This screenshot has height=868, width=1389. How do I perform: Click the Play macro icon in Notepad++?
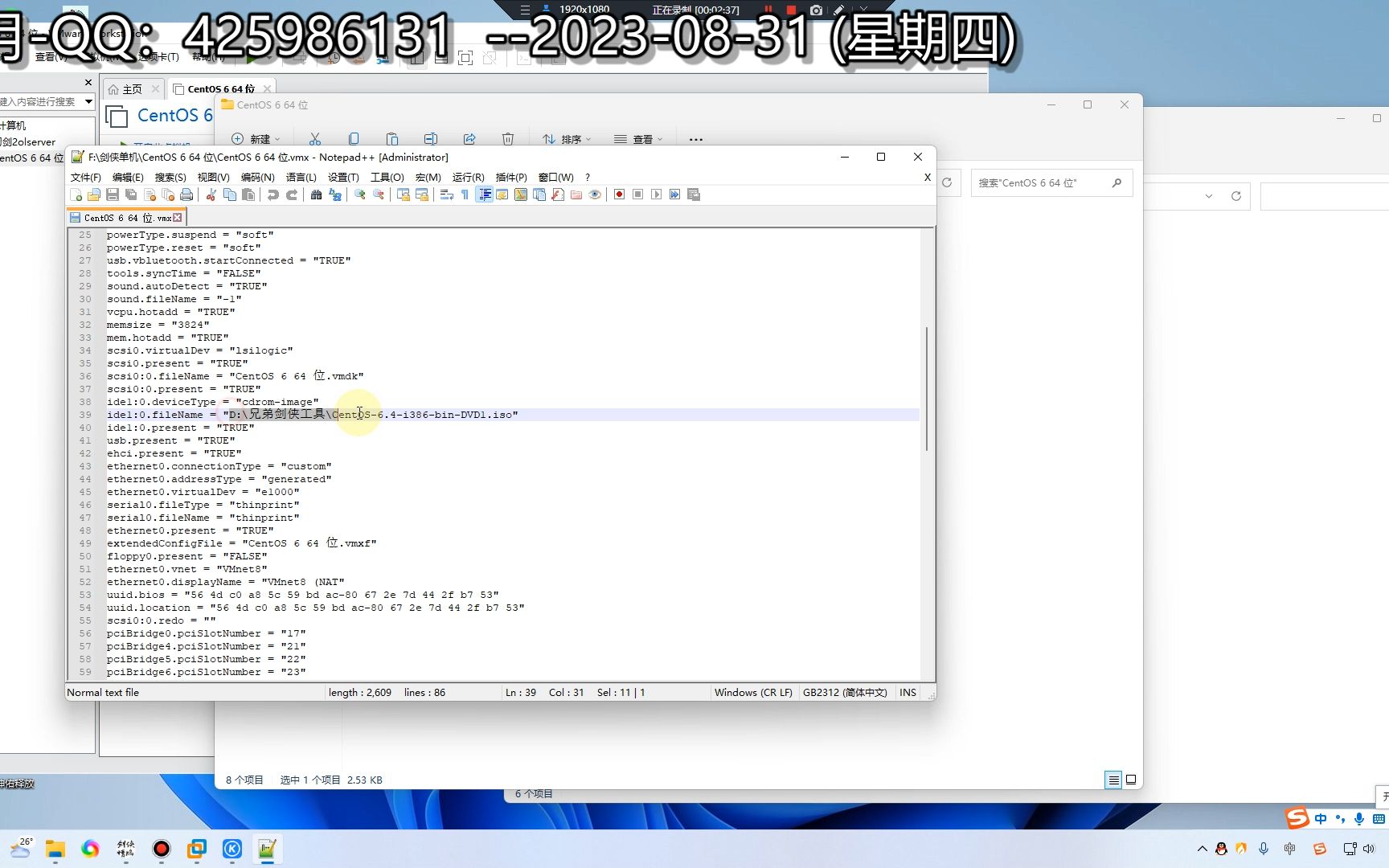656,194
